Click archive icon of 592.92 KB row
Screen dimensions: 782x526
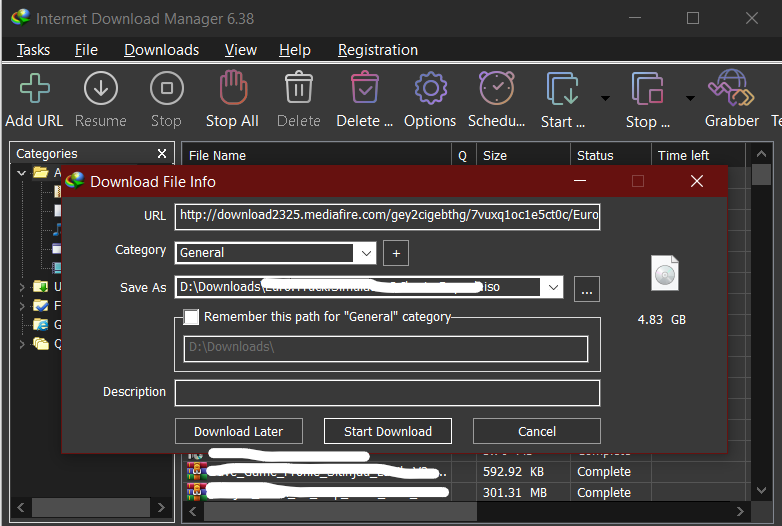pyautogui.click(x=196, y=471)
